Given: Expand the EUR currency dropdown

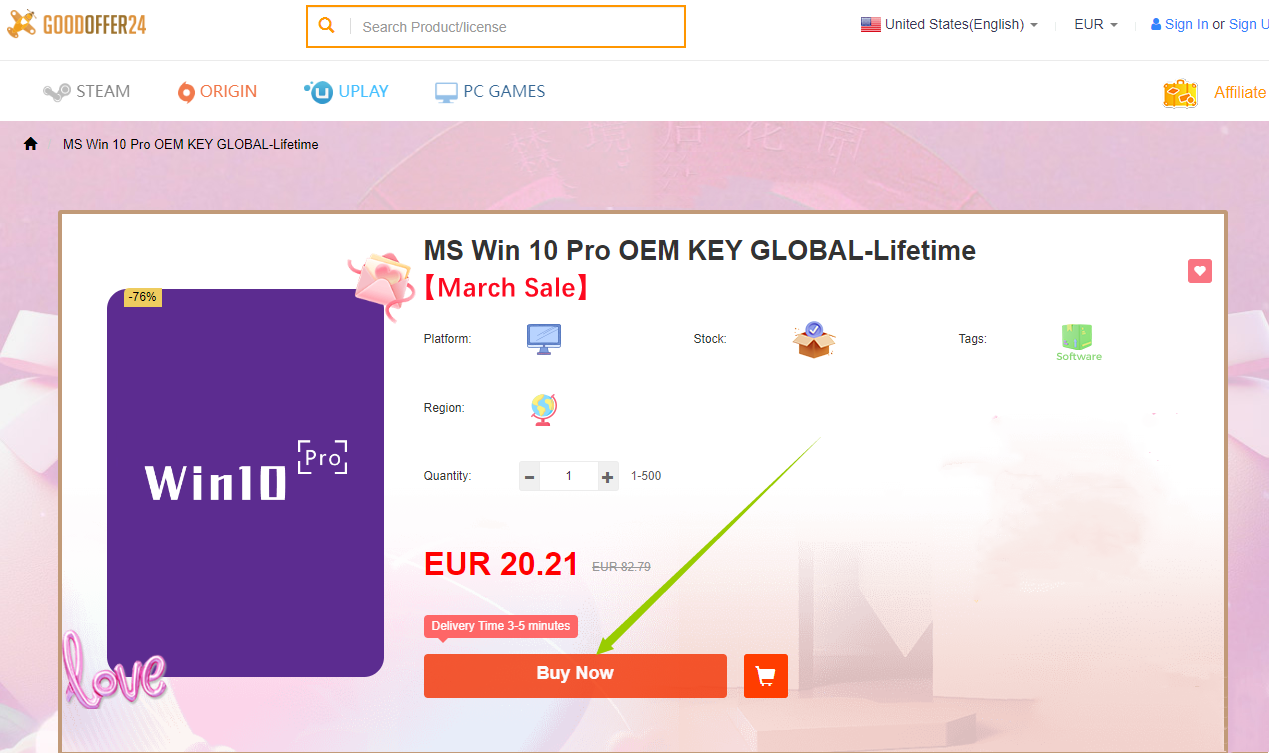Looking at the screenshot, I should (1096, 24).
